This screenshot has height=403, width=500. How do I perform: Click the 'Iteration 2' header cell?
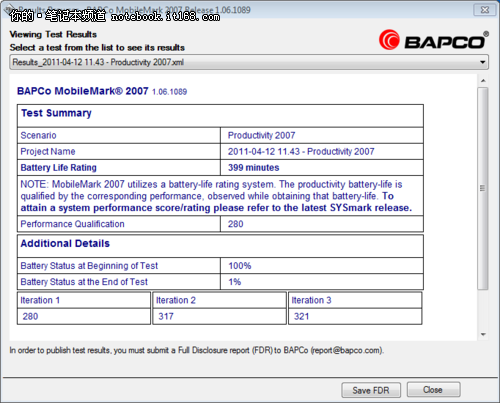click(219, 300)
